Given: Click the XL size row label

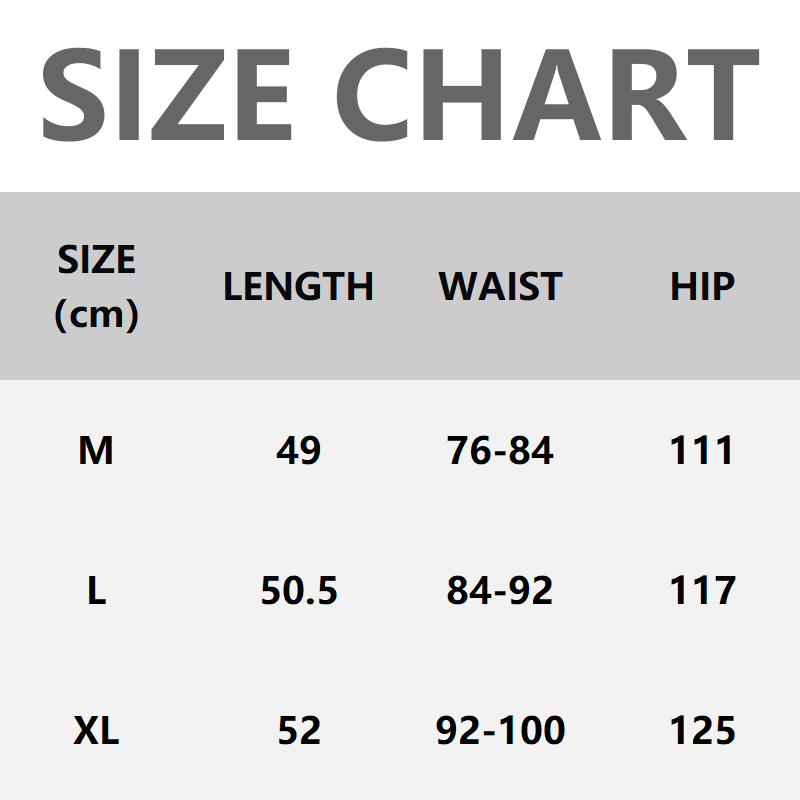Looking at the screenshot, I should (96, 732).
